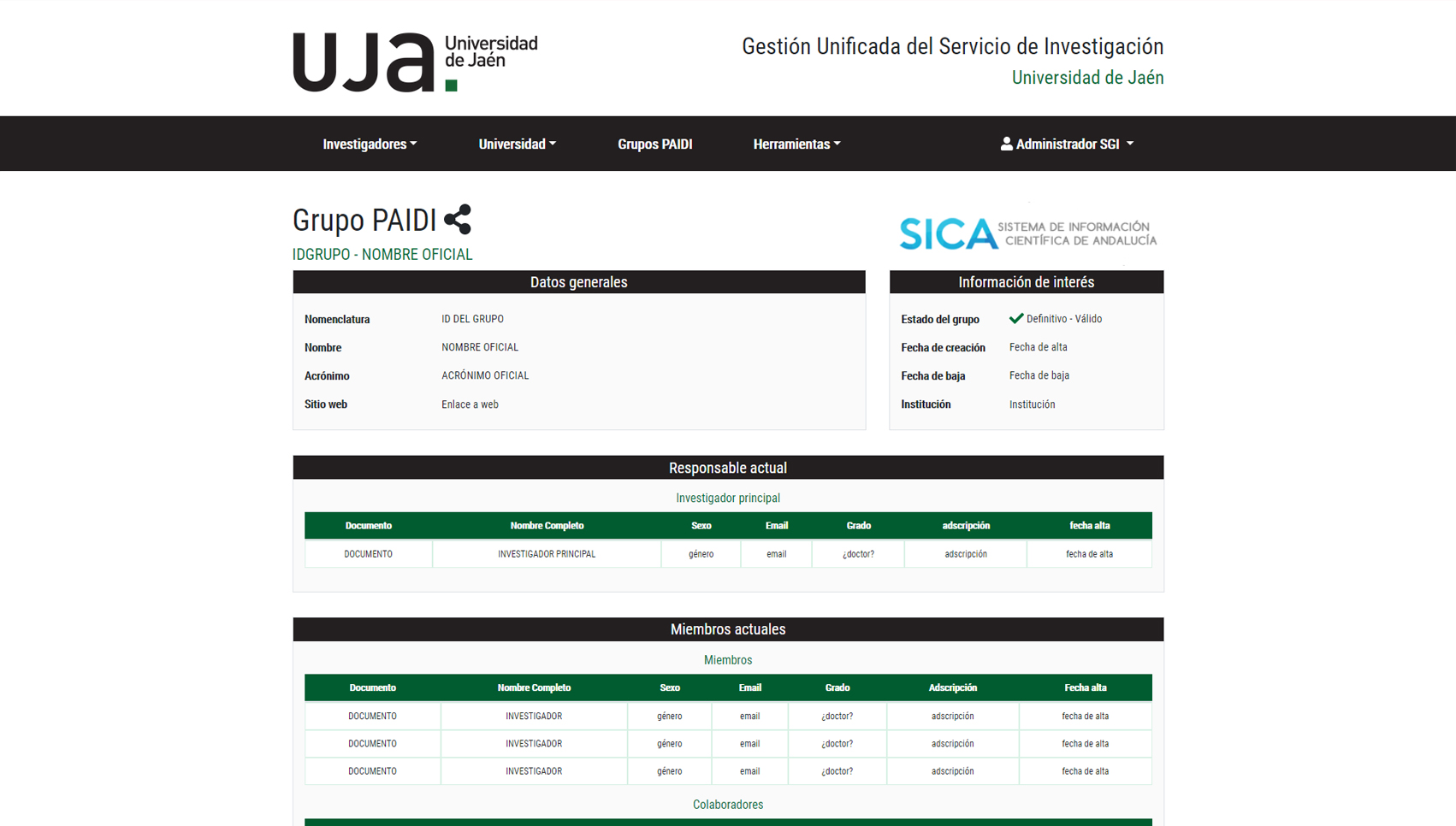Select Grupos PAIDI in the navigation bar
Image resolution: width=1456 pixels, height=826 pixels.
pyautogui.click(x=655, y=144)
